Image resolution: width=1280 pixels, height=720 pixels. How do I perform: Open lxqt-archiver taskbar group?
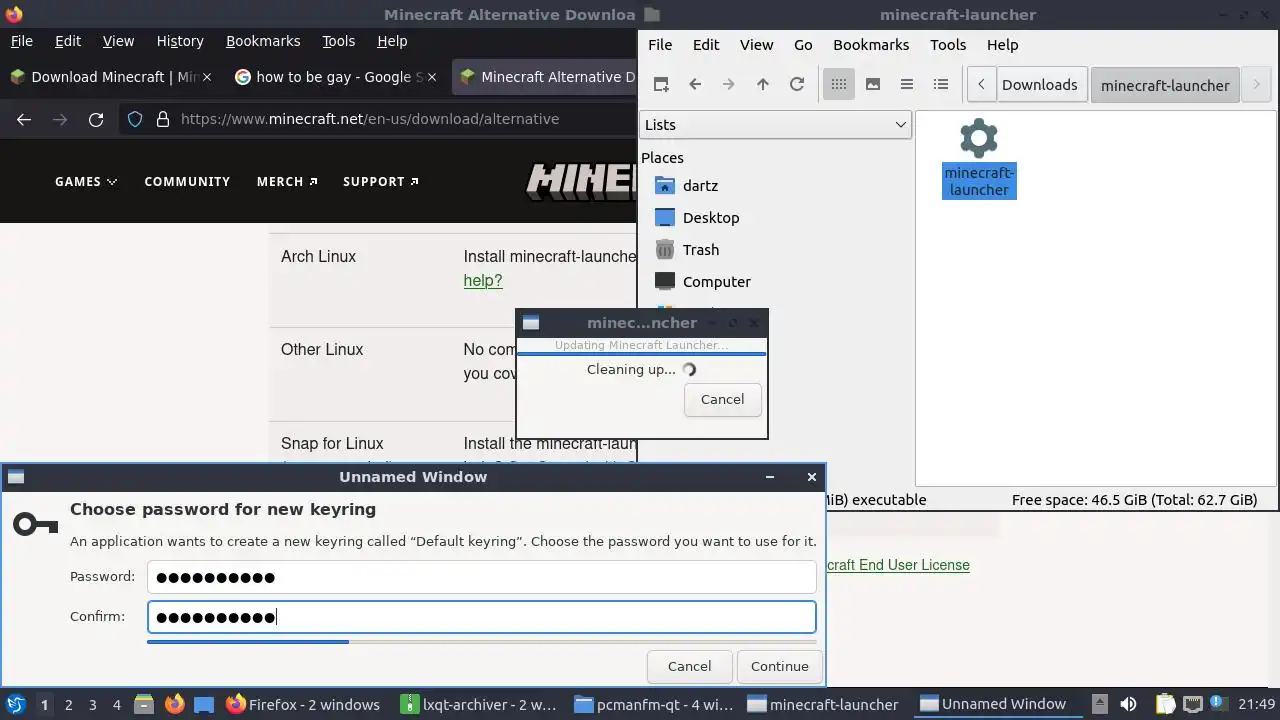pyautogui.click(x=479, y=704)
